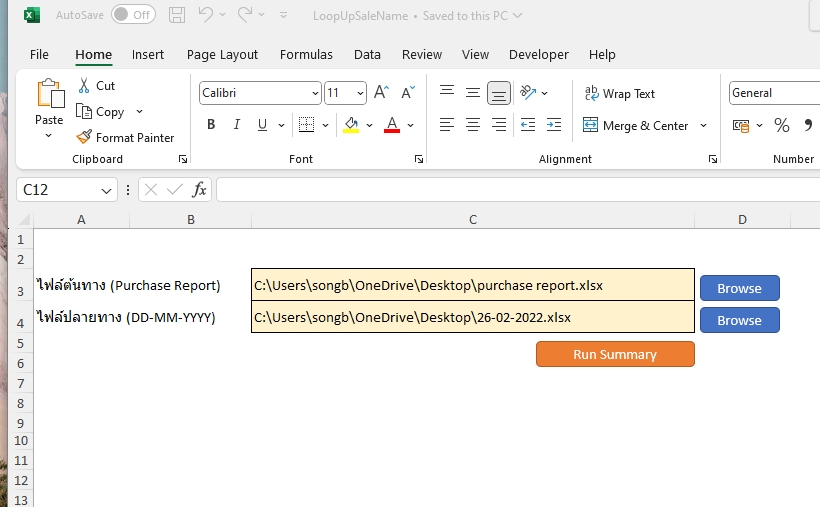Click Increase Font Size icon
This screenshot has width=820, height=507.
381,93
